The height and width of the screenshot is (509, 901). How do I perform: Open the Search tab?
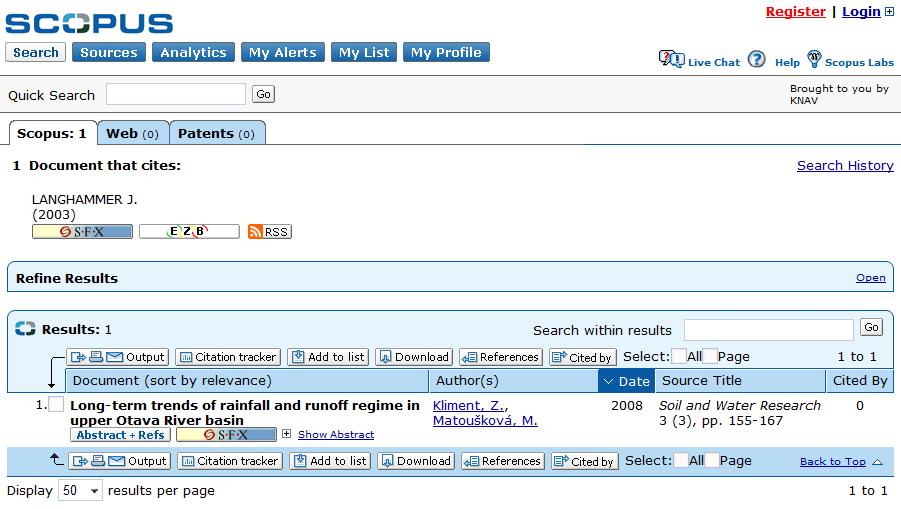point(36,52)
